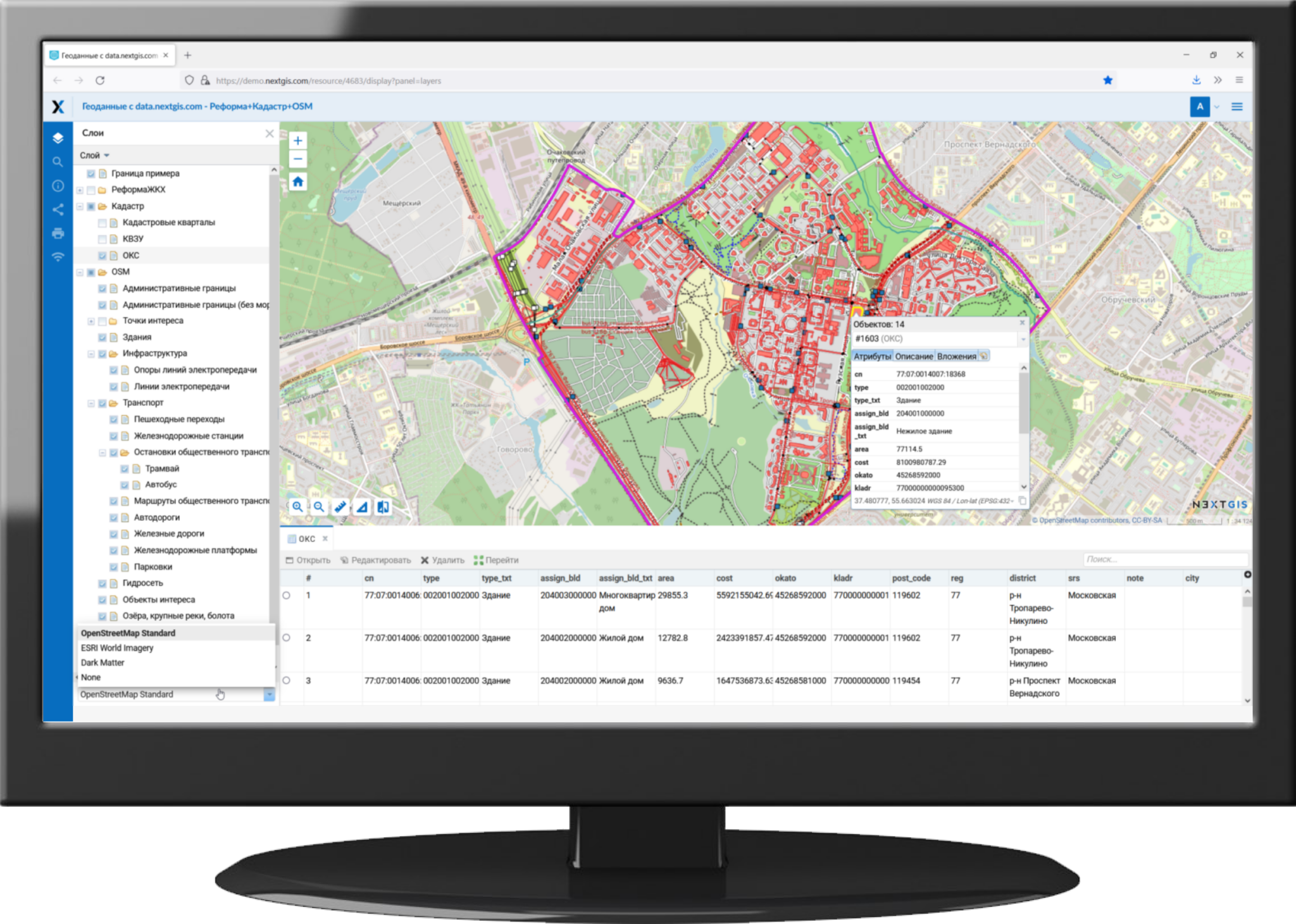
Task: Click the Открыть button in table toolbar
Action: coord(308,560)
